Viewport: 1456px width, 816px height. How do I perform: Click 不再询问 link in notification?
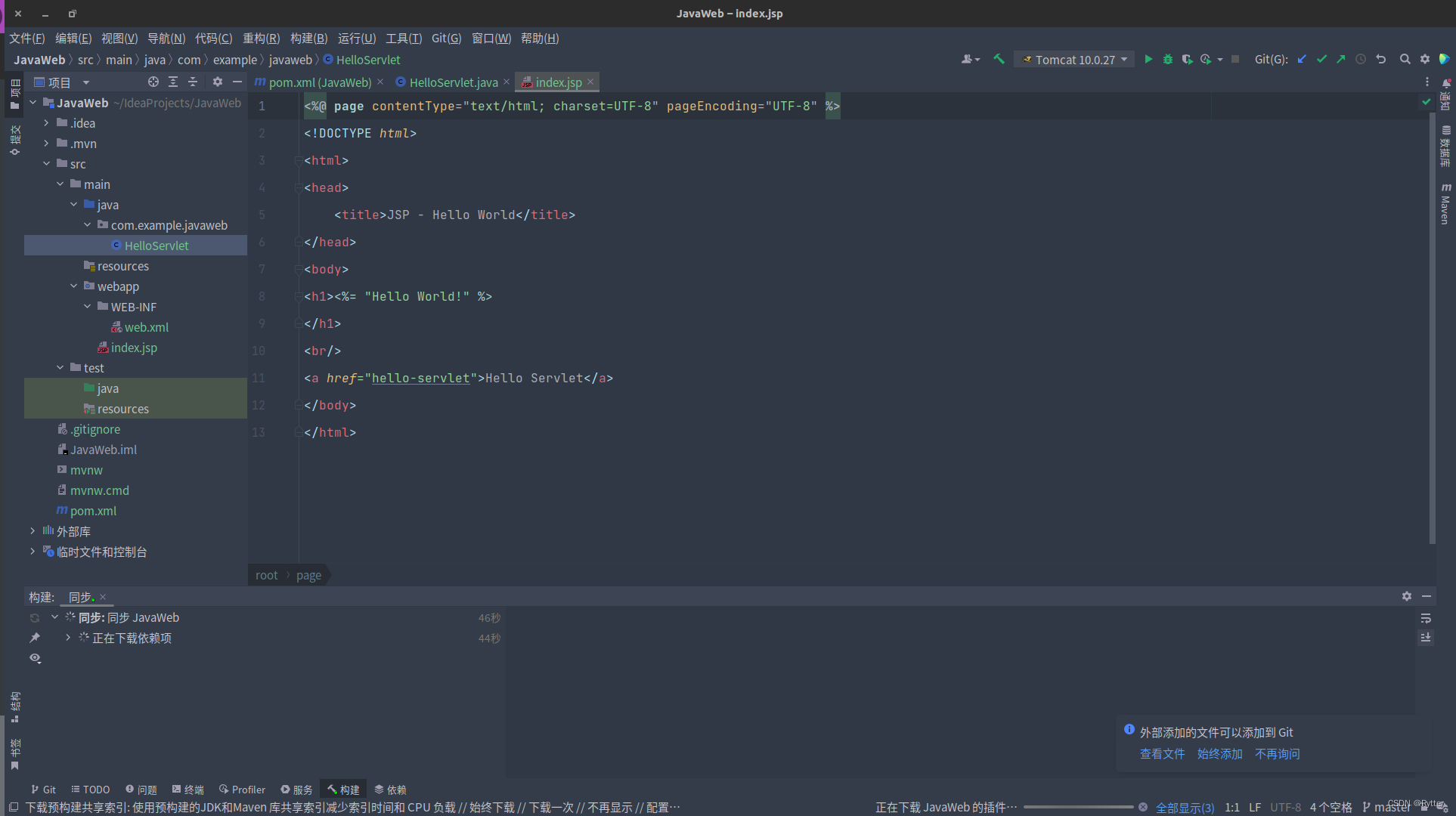(1278, 754)
